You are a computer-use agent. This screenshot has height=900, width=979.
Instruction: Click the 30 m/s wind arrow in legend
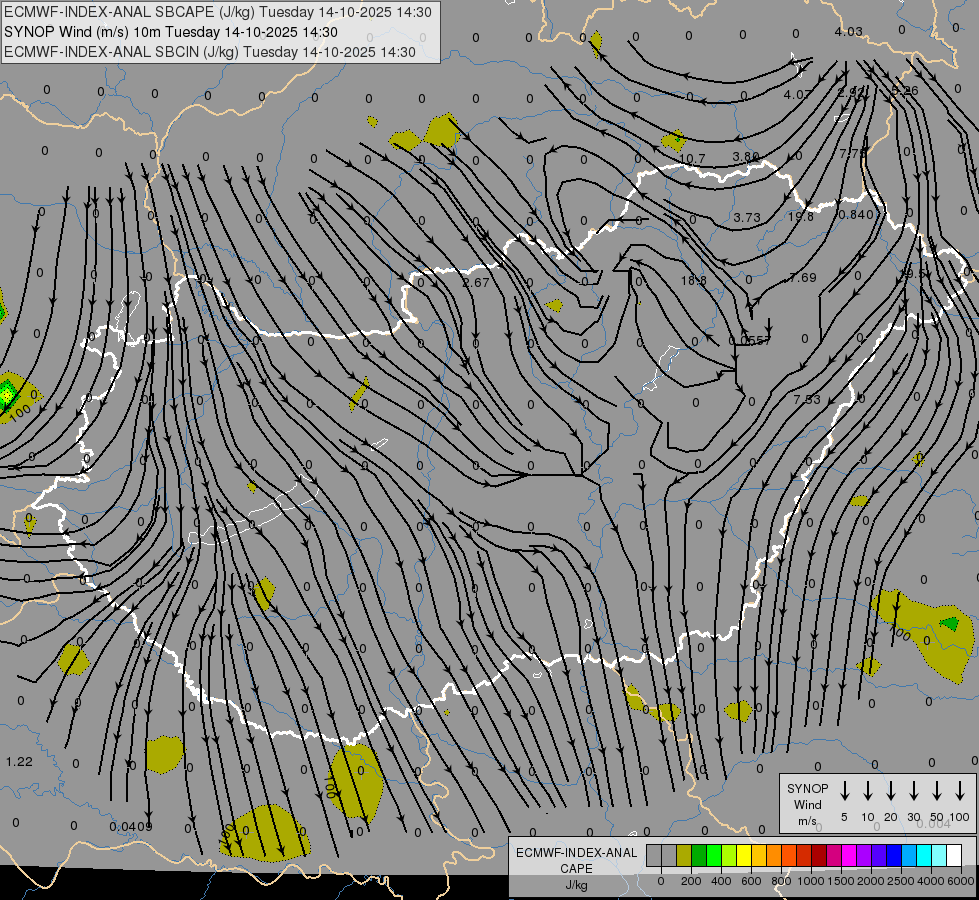point(913,791)
